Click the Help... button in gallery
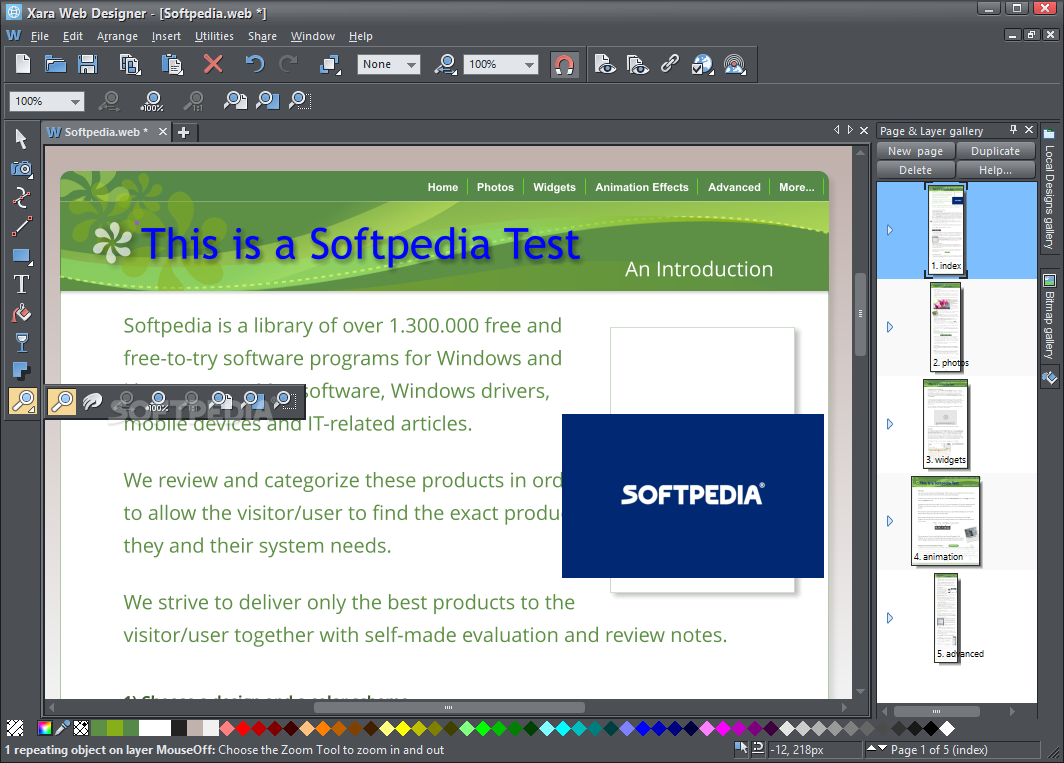 (995, 170)
